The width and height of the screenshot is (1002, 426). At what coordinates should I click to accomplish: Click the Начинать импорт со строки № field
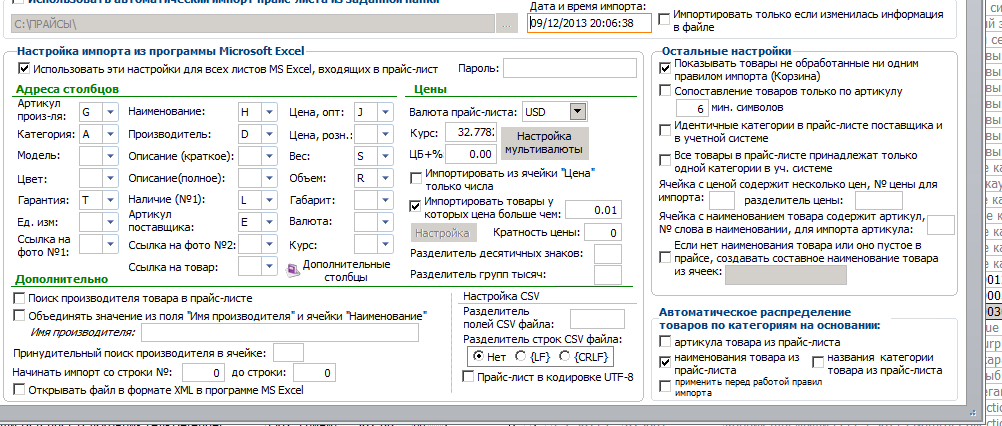pos(204,373)
